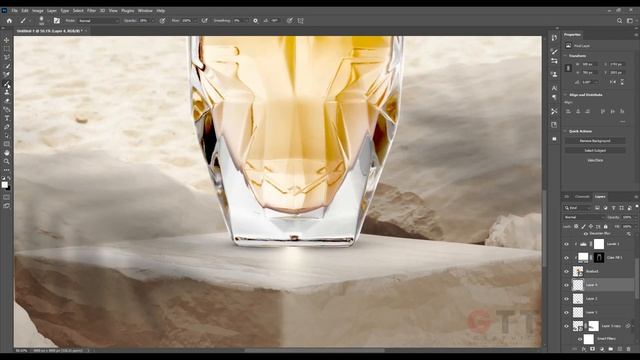
Task: Create a new layer via plus icon
Action: [x=620, y=349]
